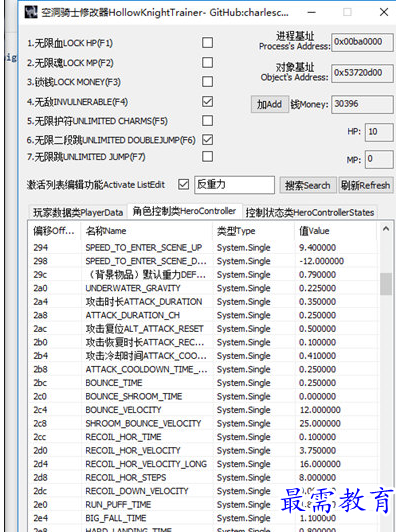The image size is (402, 532).
Task: Select the RECOIL_HOR_VELOCITY_LONG row
Action: (203, 464)
